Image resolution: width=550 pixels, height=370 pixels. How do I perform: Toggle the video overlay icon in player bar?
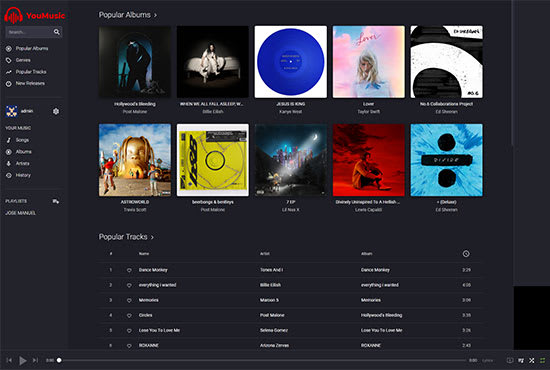coord(510,361)
